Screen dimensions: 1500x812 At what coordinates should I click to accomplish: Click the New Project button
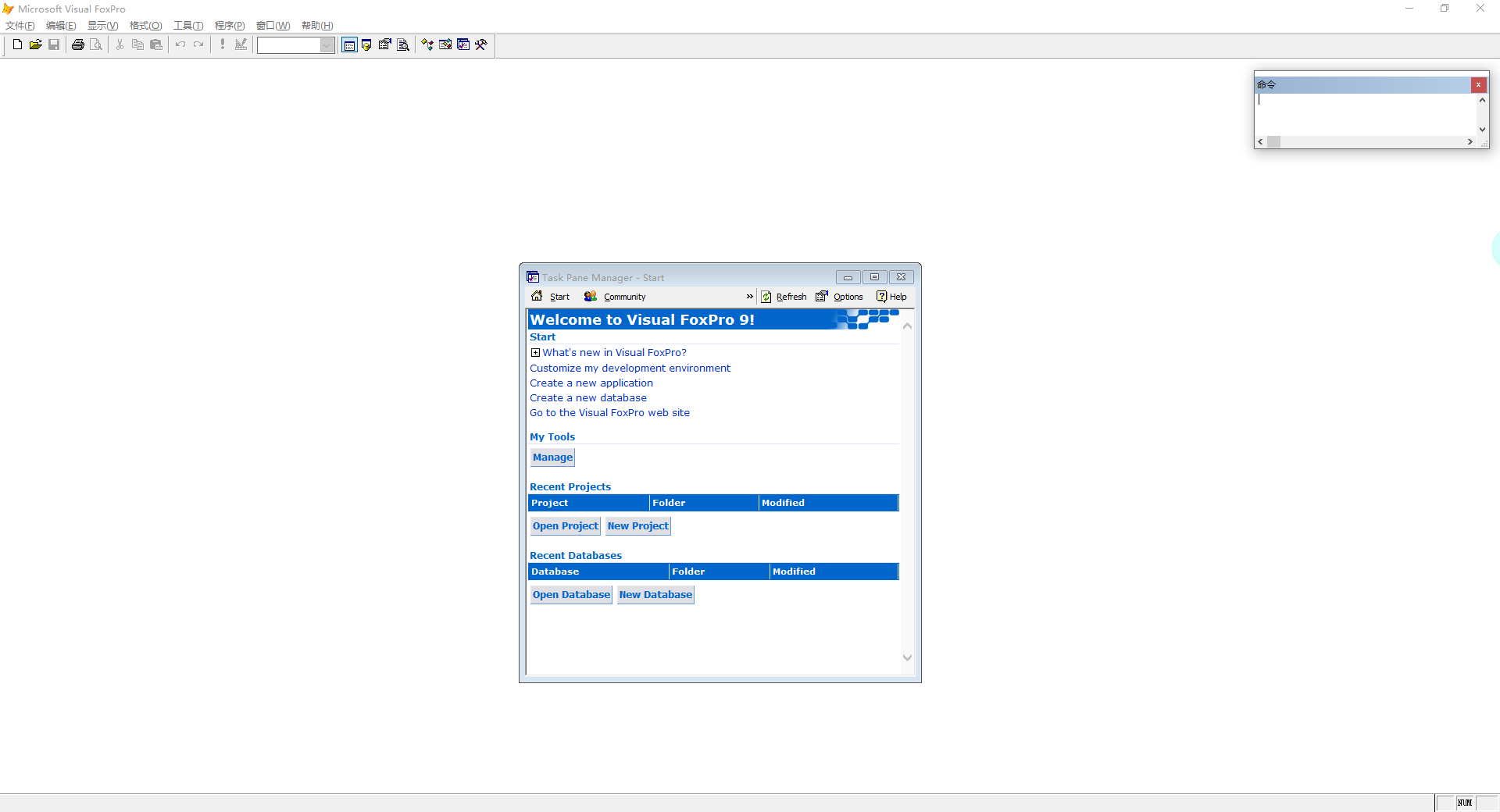pos(637,525)
